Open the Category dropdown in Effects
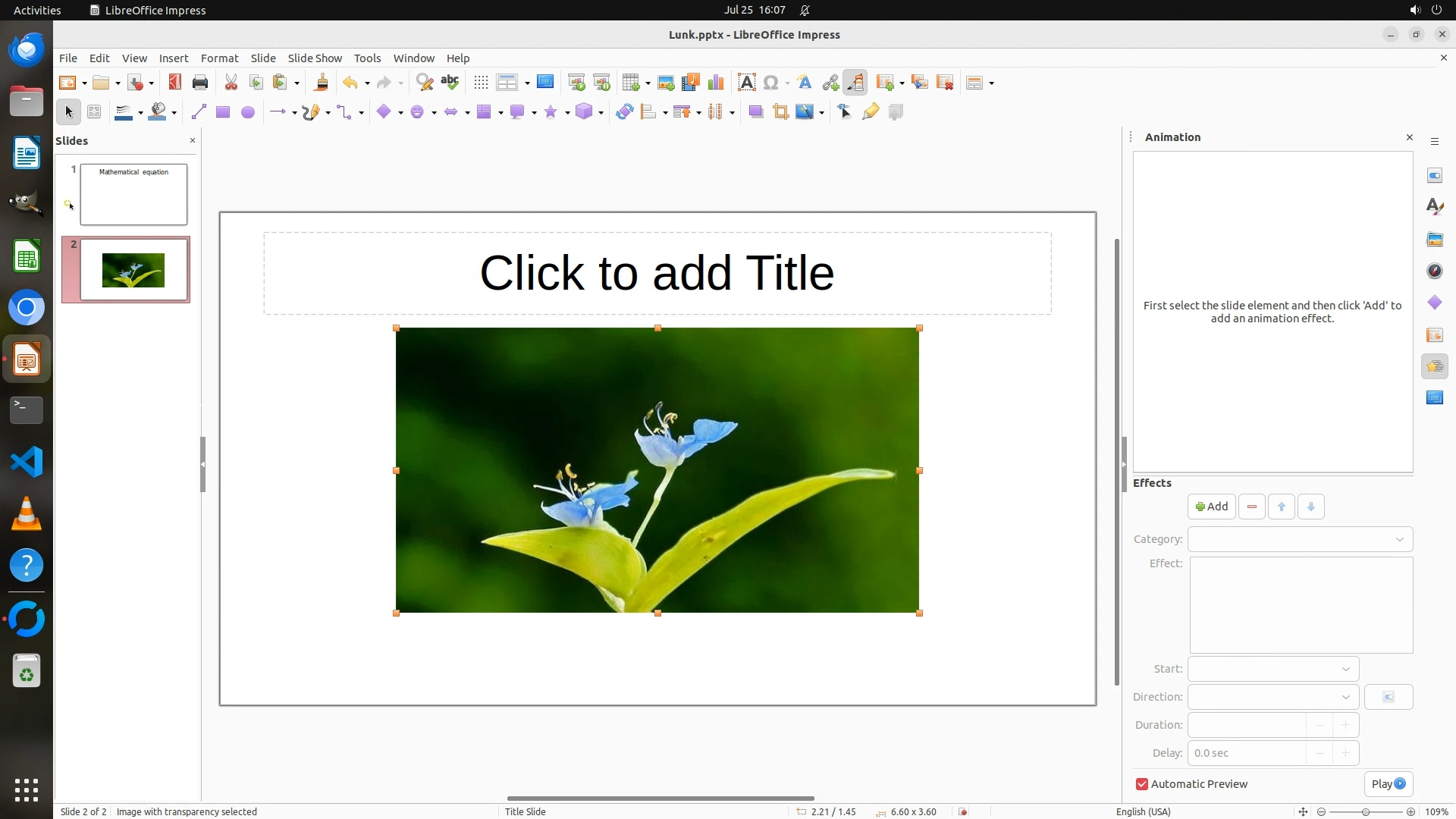This screenshot has width=1456, height=819. point(1300,539)
